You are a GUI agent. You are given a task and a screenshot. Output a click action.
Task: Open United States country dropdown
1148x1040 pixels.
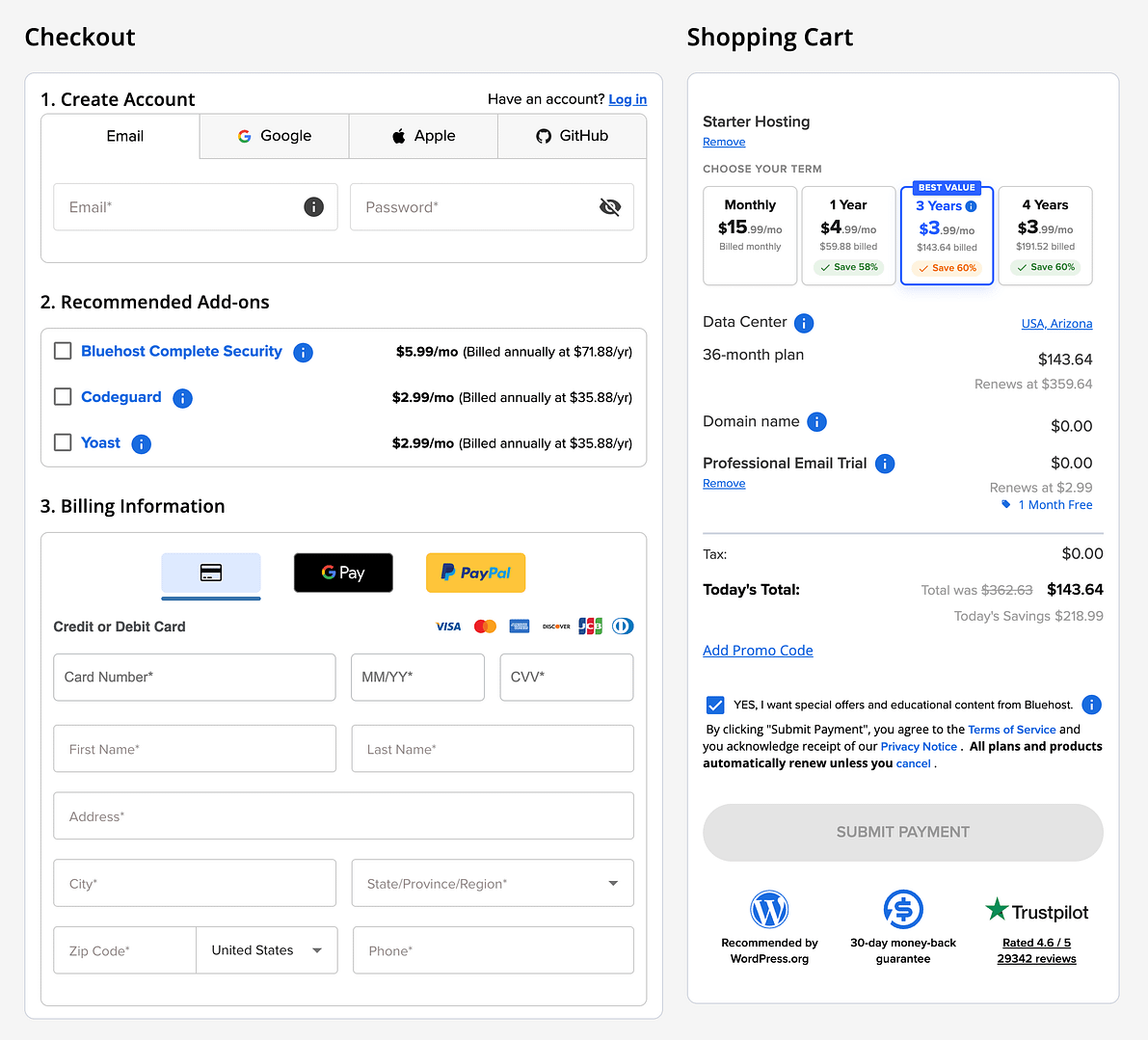267,950
